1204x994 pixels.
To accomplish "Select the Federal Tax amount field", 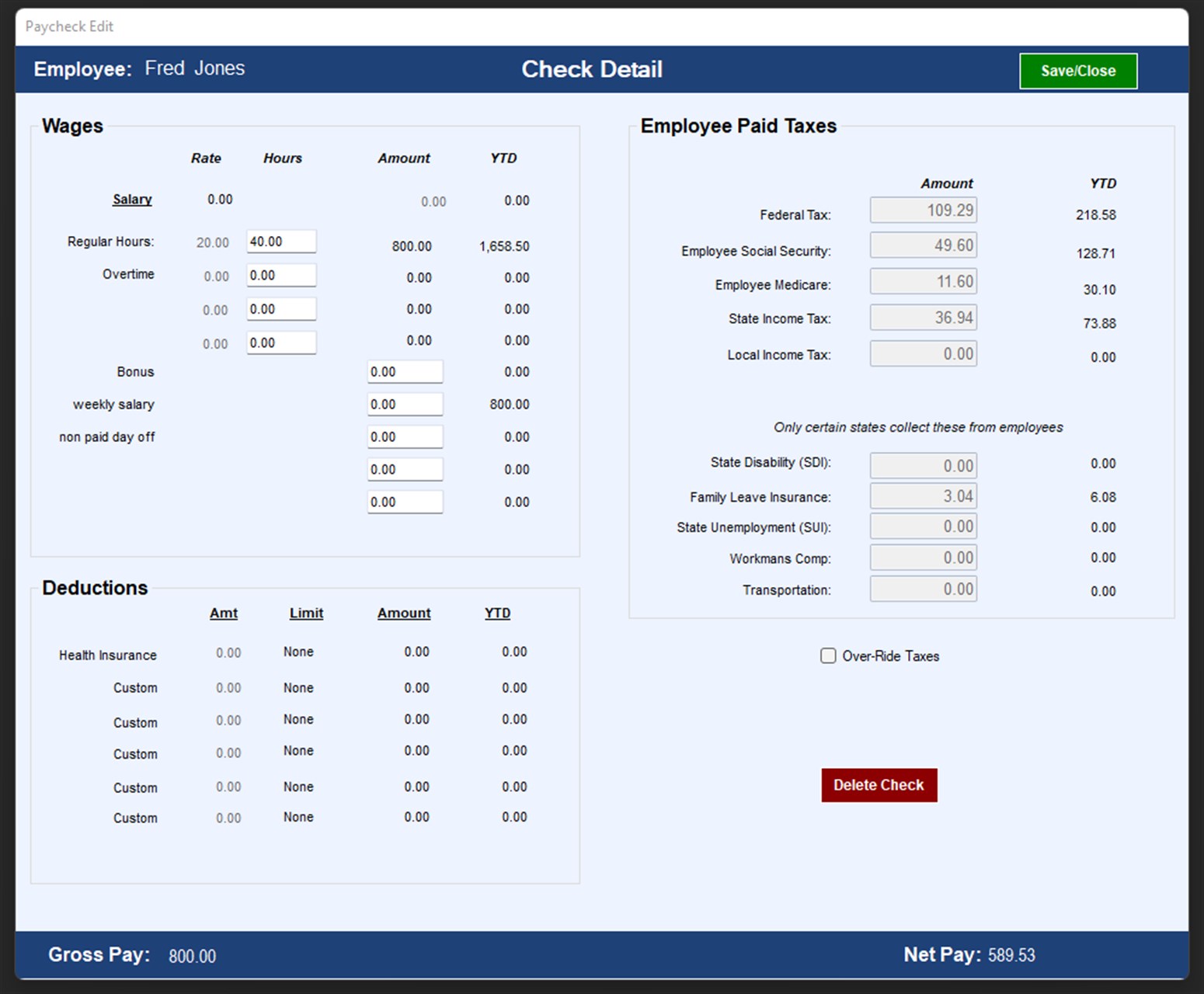I will (923, 210).
